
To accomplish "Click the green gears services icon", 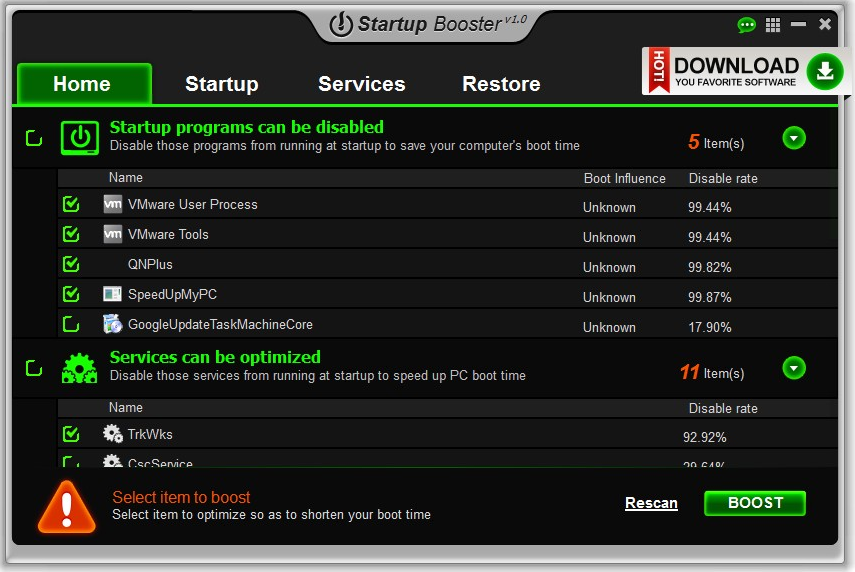I will click(x=80, y=368).
